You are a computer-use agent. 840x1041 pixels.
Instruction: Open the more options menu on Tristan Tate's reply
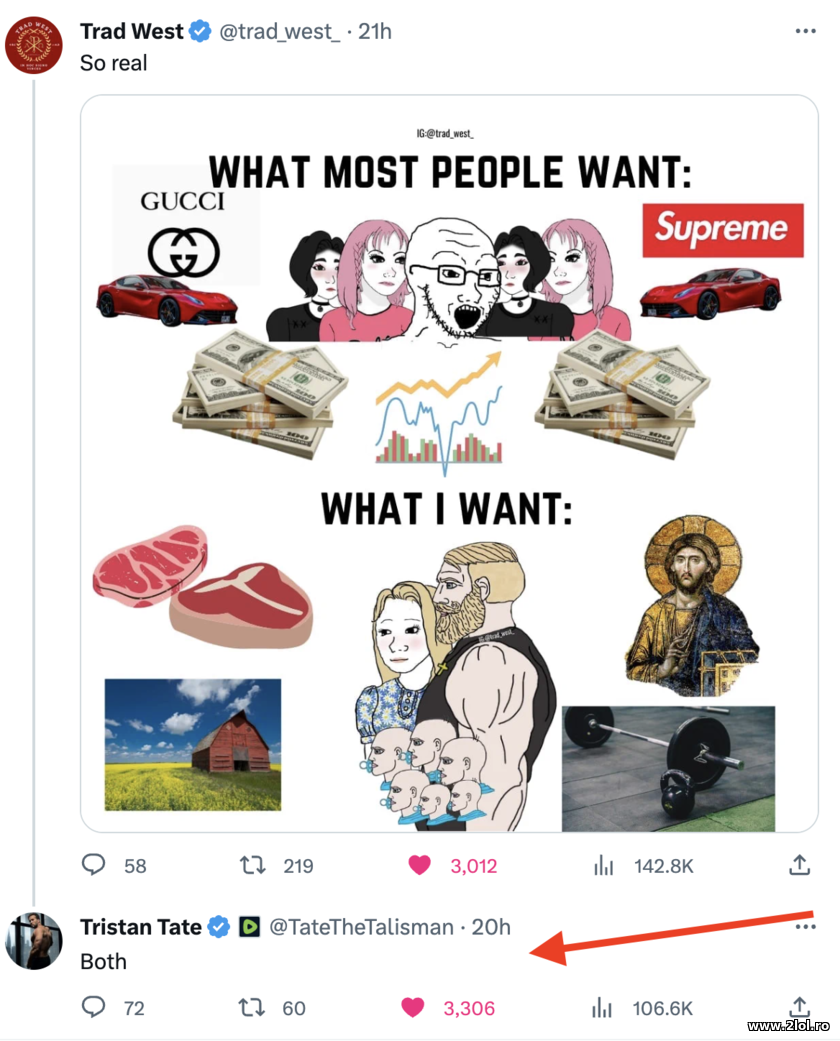tap(805, 927)
